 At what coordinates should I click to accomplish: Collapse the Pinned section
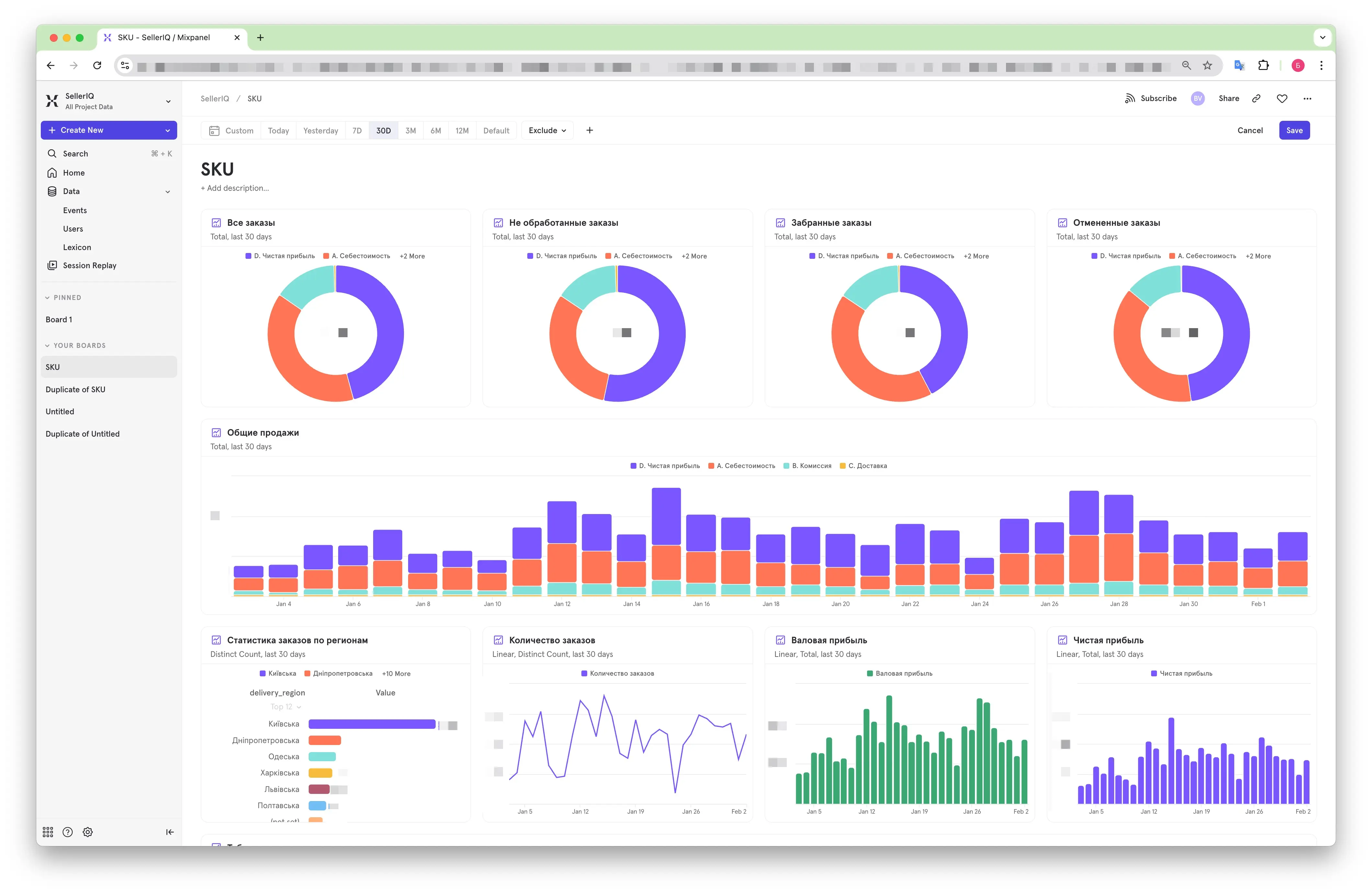tap(63, 297)
